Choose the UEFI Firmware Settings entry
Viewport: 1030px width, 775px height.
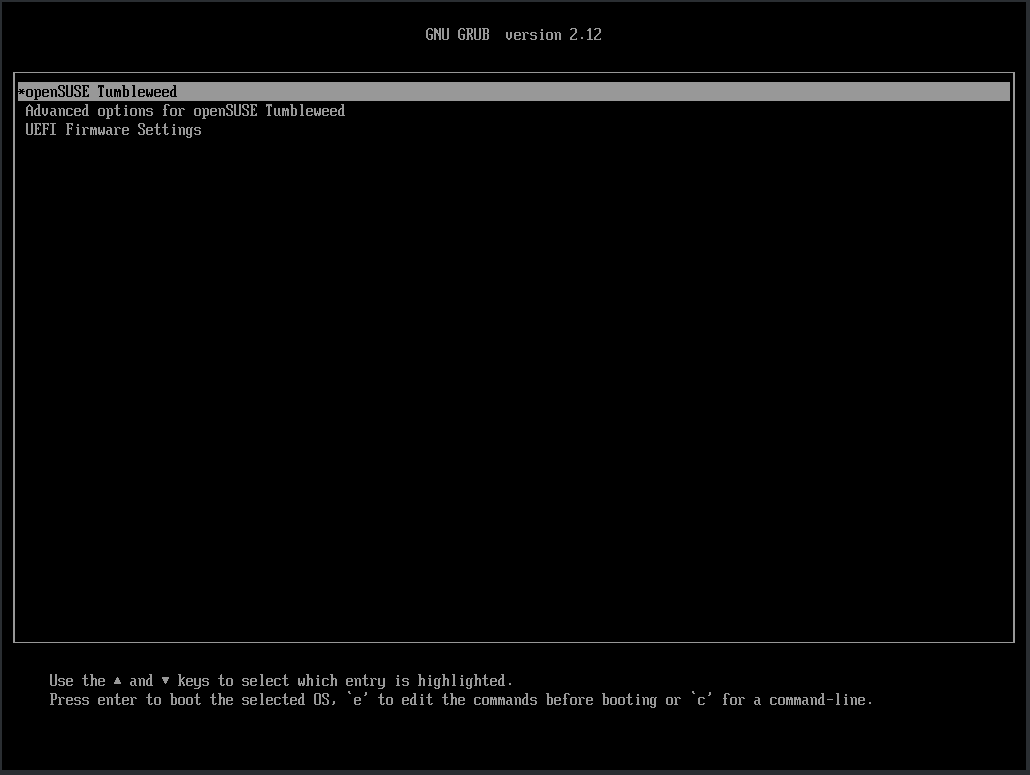coord(113,129)
